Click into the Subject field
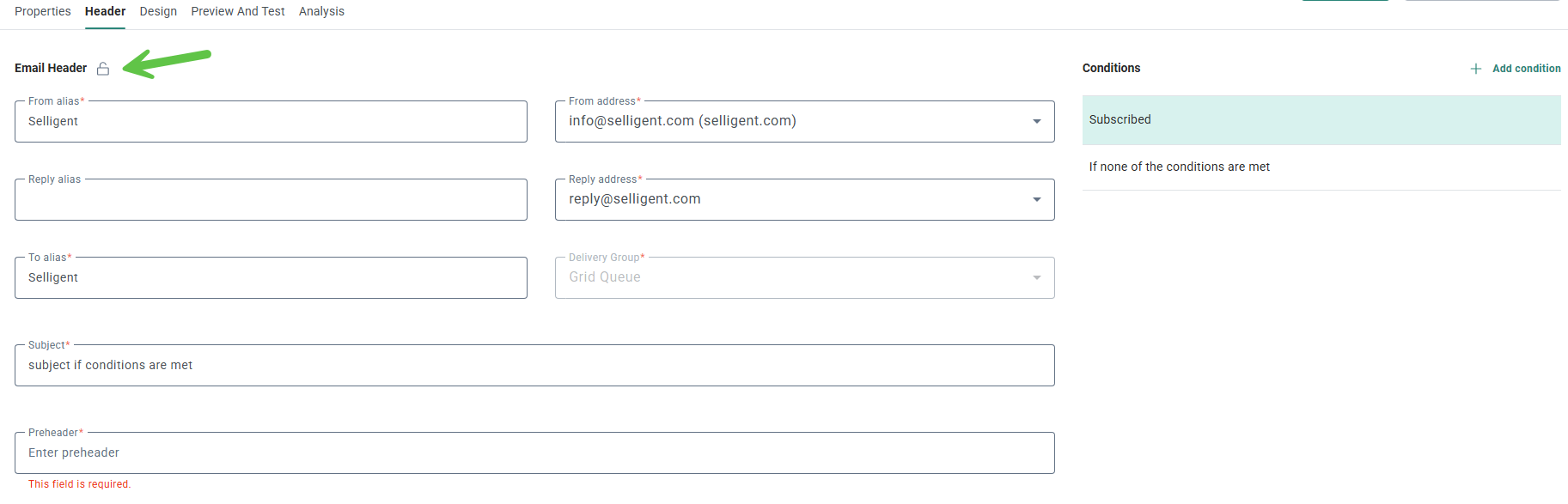Image resolution: width=1568 pixels, height=504 pixels. coord(534,366)
